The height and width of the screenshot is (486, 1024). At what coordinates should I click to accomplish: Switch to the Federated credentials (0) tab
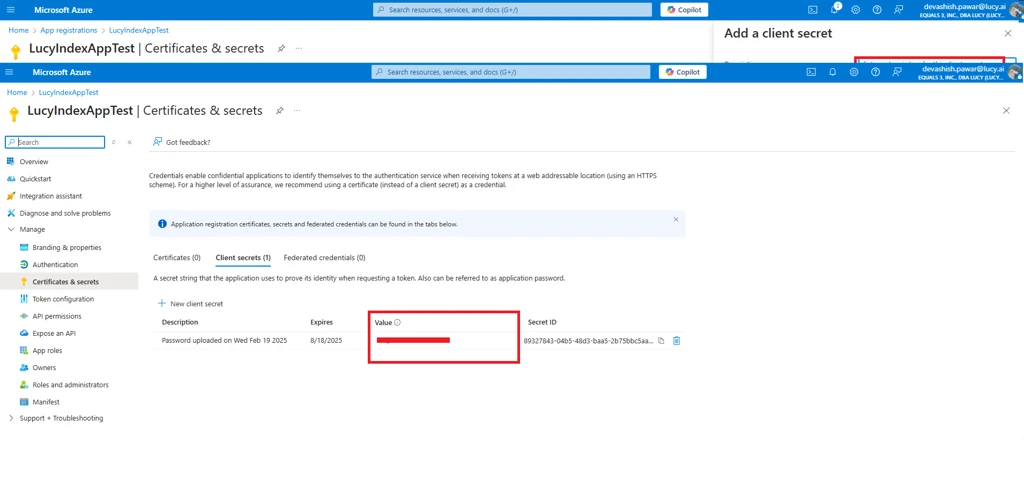pos(324,258)
